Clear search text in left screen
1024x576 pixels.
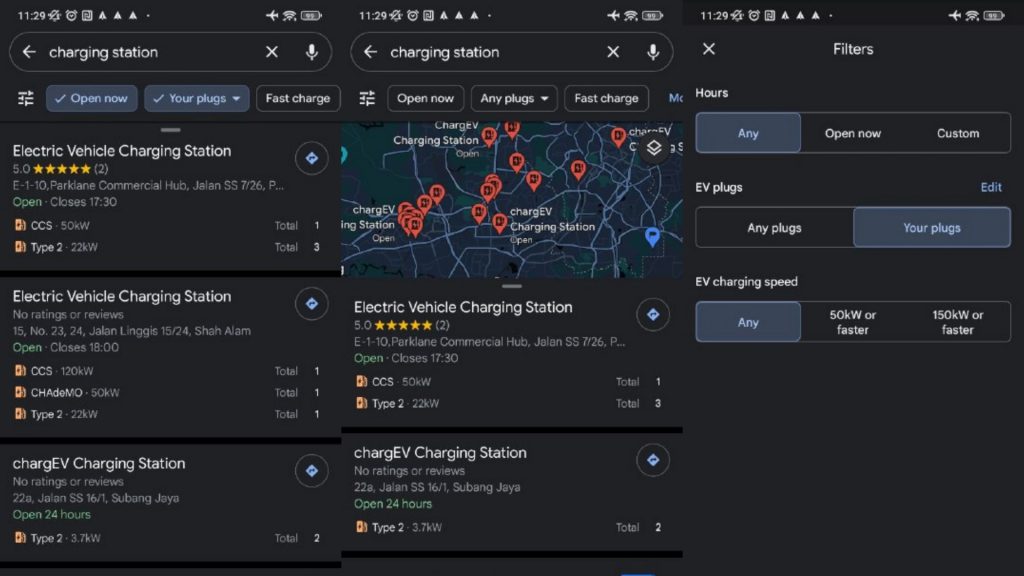[272, 52]
